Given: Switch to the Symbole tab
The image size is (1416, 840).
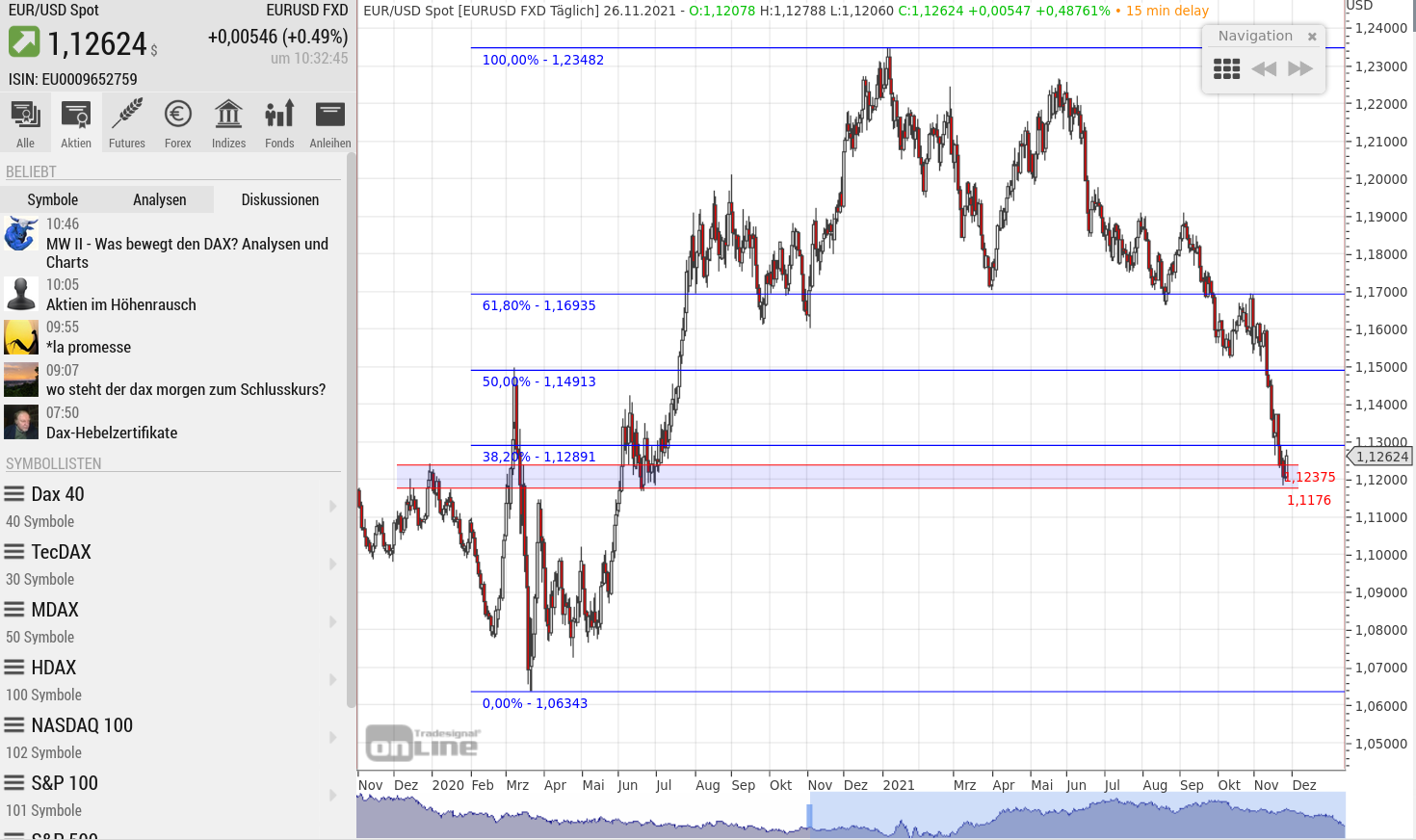Looking at the screenshot, I should click(x=53, y=199).
